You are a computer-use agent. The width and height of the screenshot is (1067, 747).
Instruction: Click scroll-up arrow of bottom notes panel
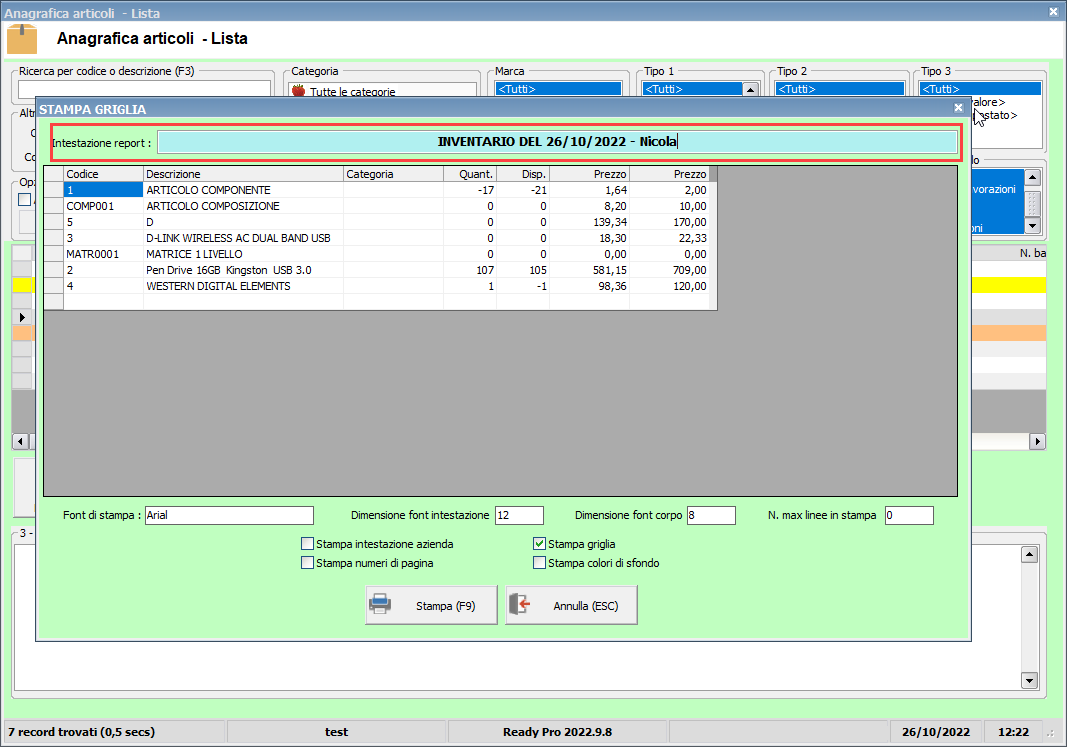pos(1030,555)
